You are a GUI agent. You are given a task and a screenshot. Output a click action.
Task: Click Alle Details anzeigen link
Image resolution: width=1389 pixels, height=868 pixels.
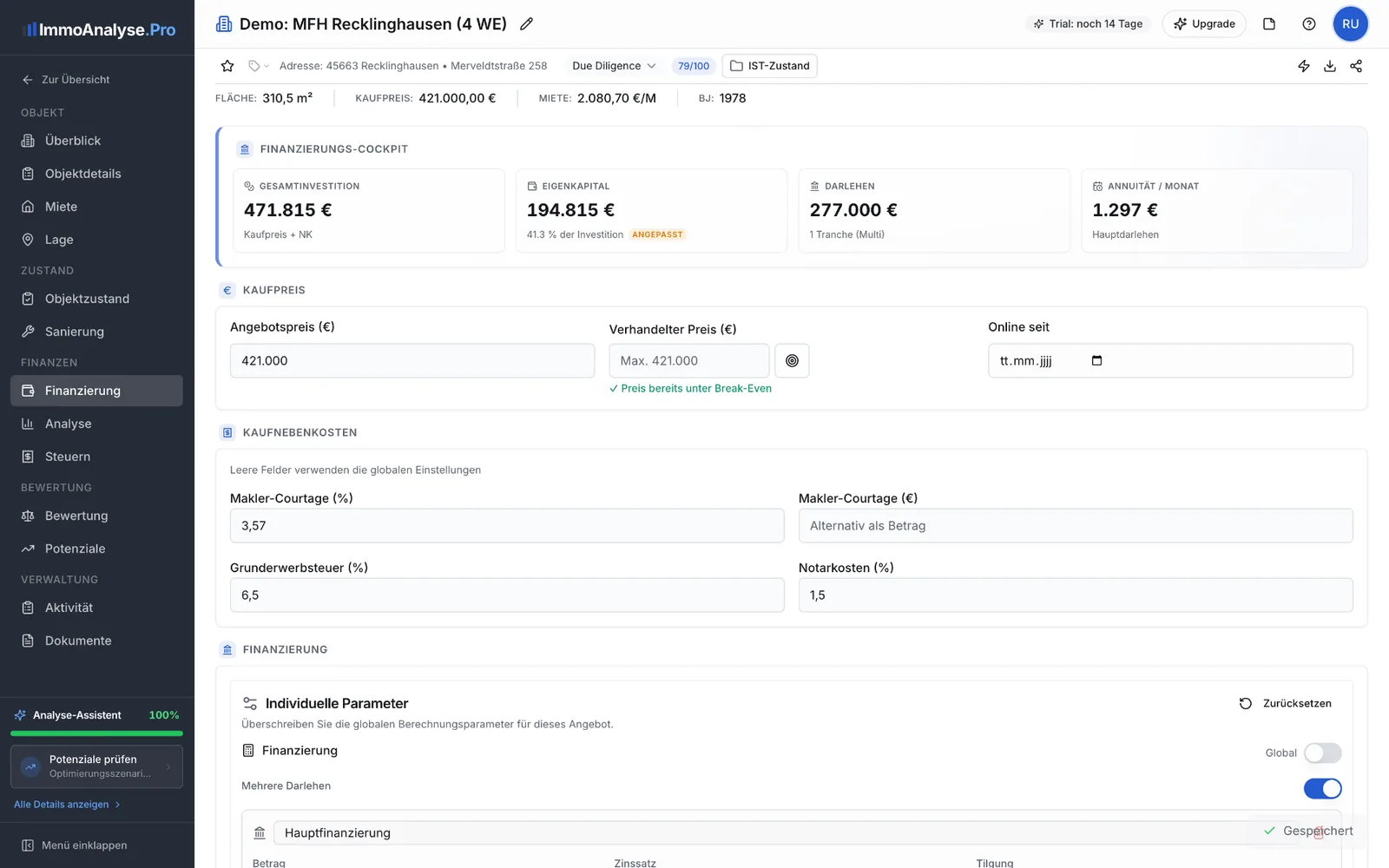(x=67, y=805)
